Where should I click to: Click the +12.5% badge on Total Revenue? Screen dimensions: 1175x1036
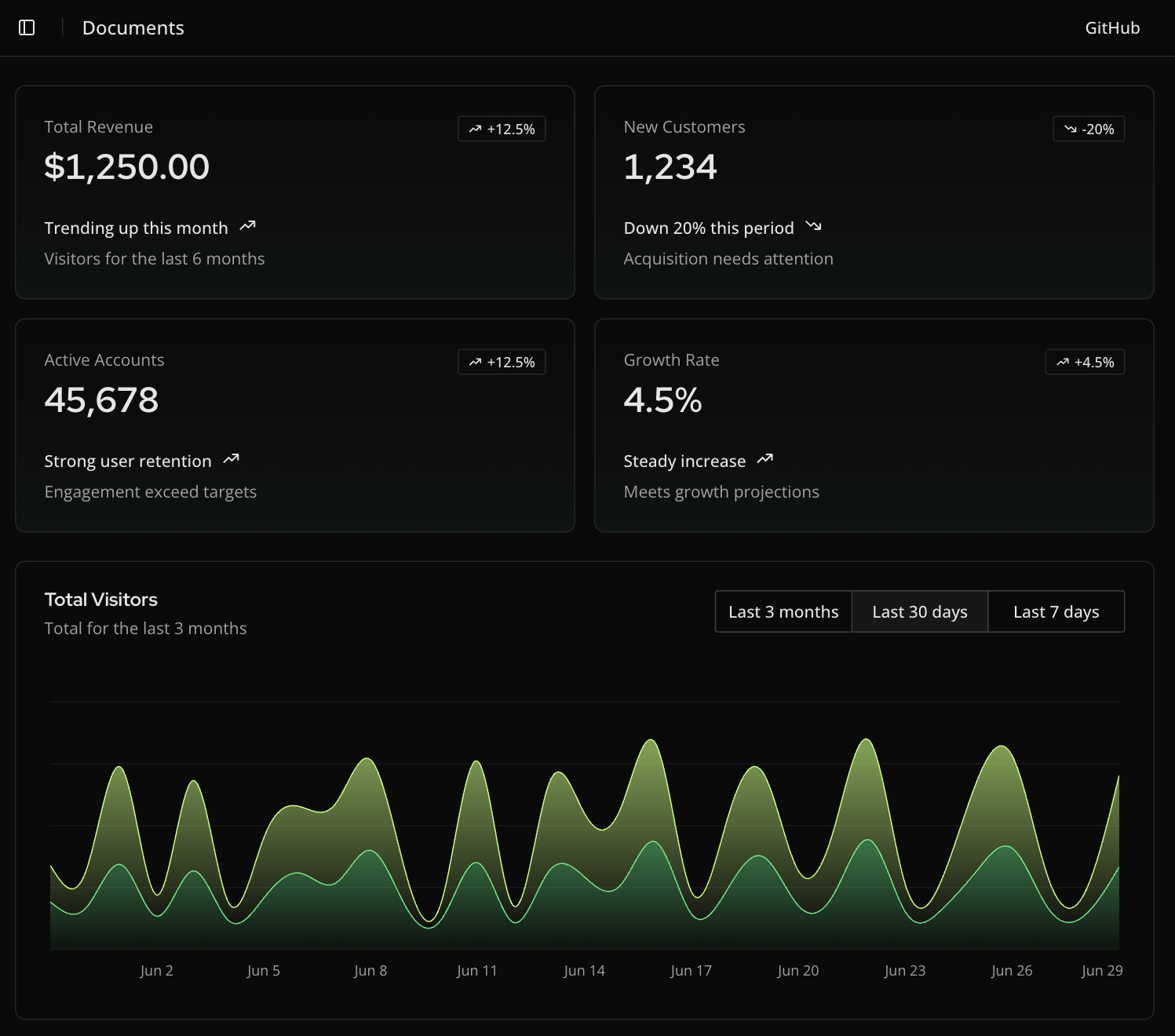coord(502,128)
